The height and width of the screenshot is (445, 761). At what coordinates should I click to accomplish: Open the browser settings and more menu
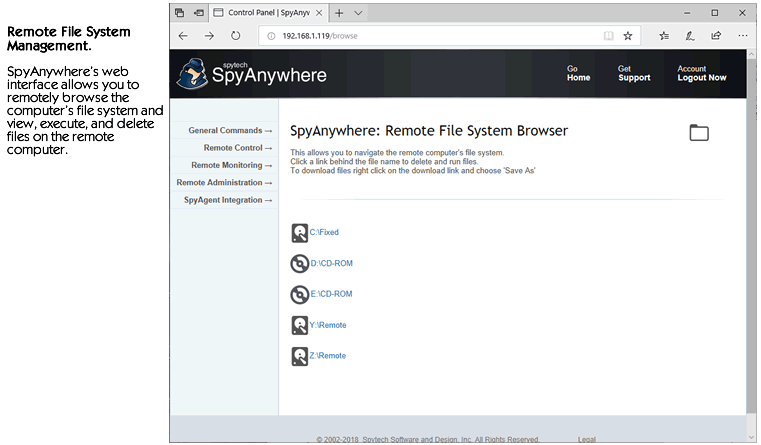(743, 35)
